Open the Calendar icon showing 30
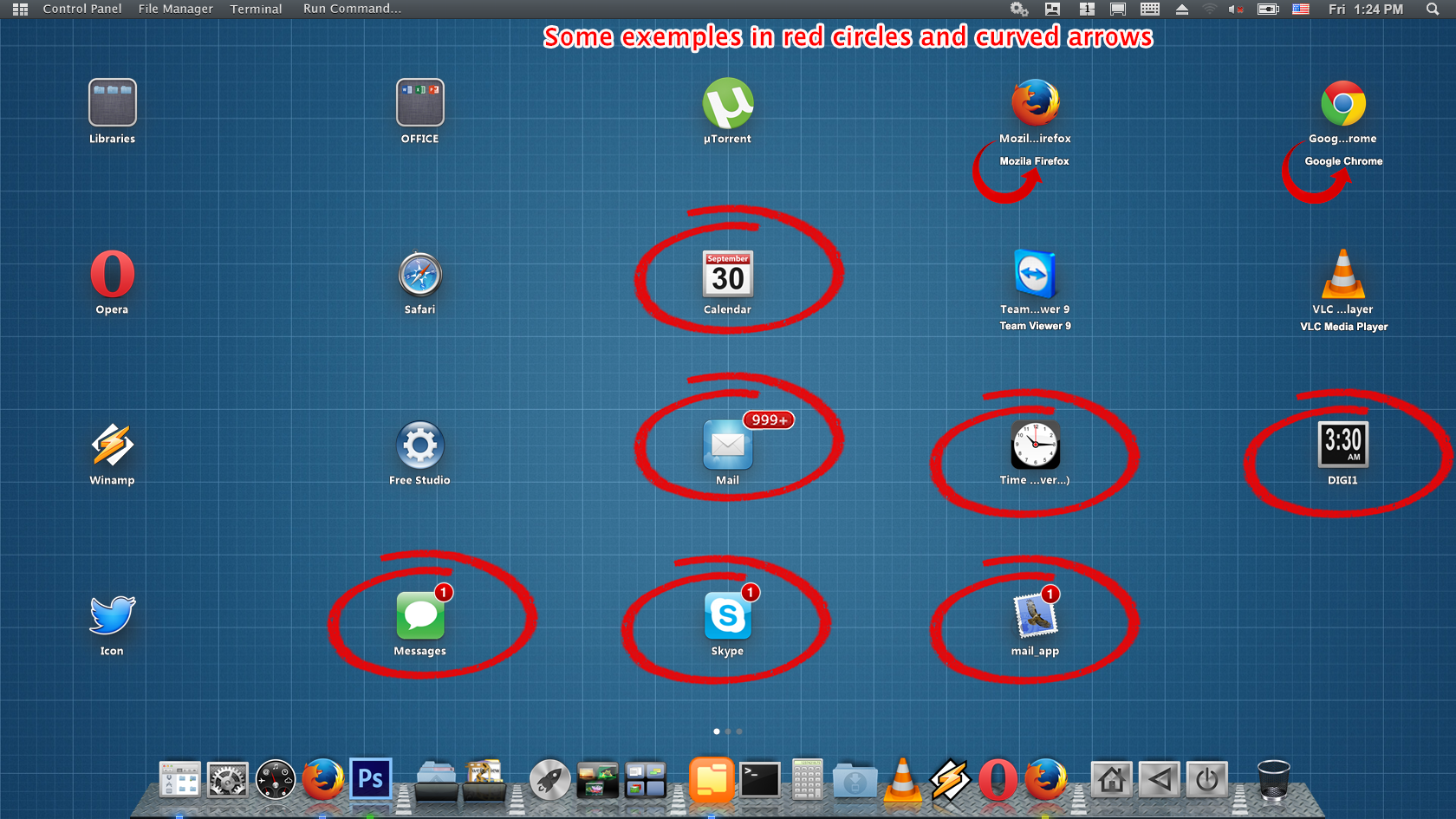This screenshot has height=819, width=1456. [x=728, y=274]
